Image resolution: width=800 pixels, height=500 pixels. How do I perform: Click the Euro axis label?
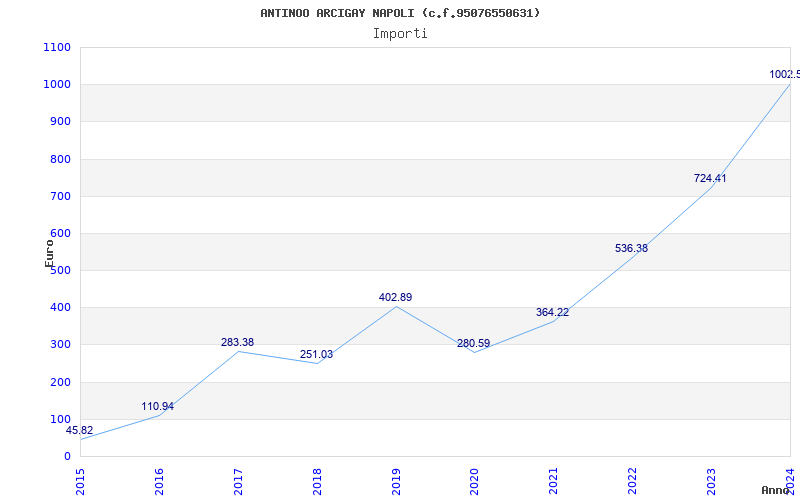(49, 254)
